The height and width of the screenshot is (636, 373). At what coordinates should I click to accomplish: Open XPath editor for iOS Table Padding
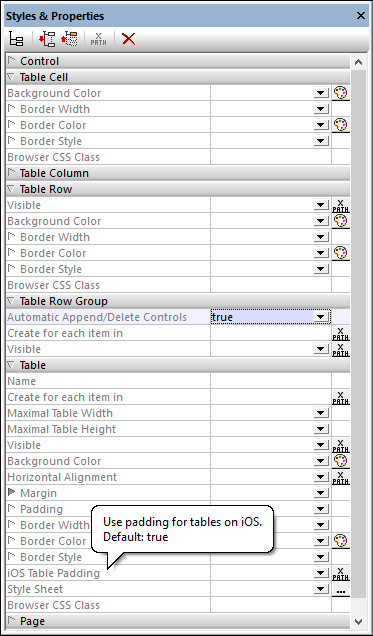pos(341,573)
